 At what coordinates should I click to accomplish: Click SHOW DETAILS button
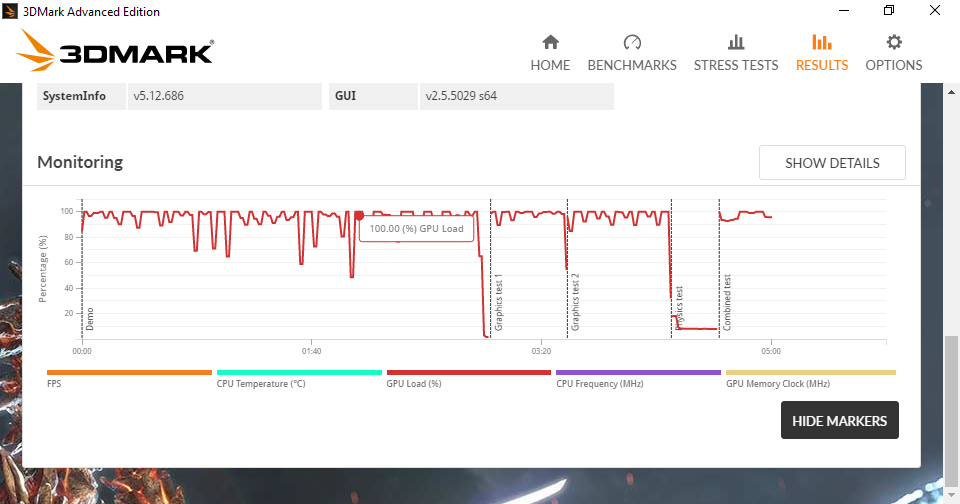pos(832,163)
